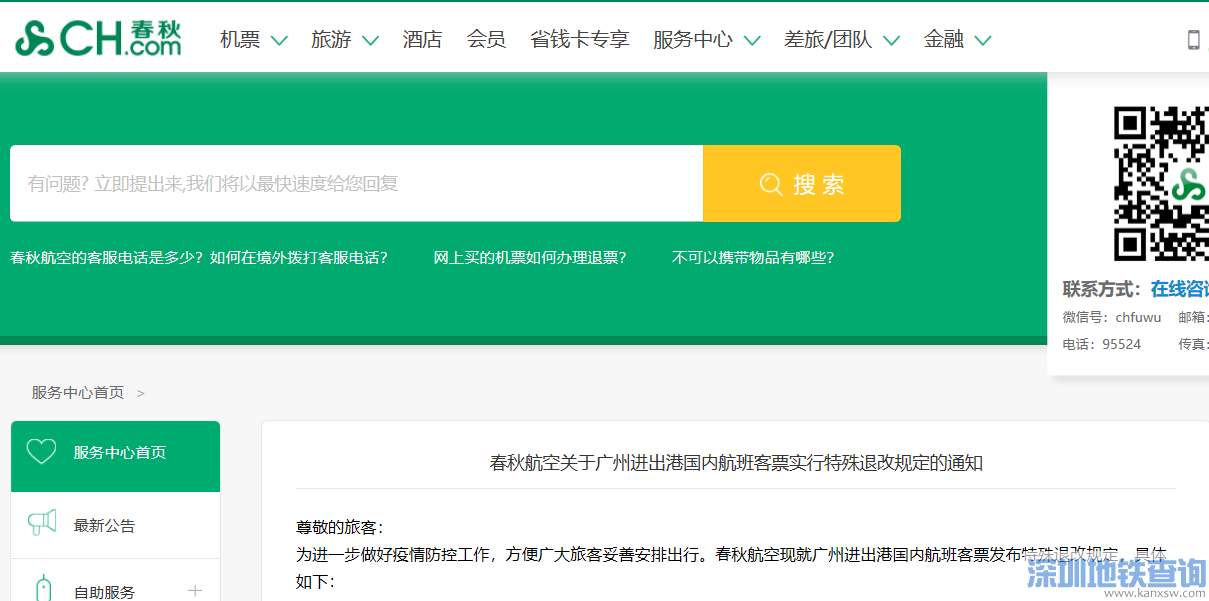This screenshot has height=601, width=1209.
Task: Open the 会员 page
Action: tap(486, 40)
